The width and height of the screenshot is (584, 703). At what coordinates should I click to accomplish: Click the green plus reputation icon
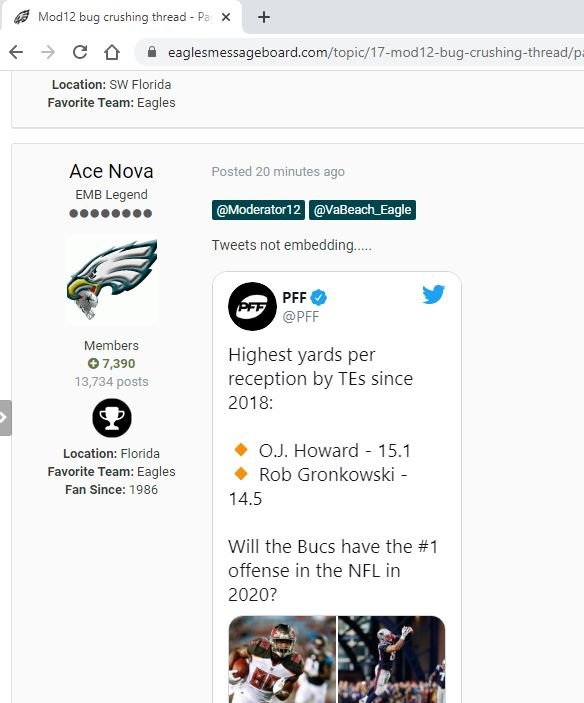pos(93,364)
